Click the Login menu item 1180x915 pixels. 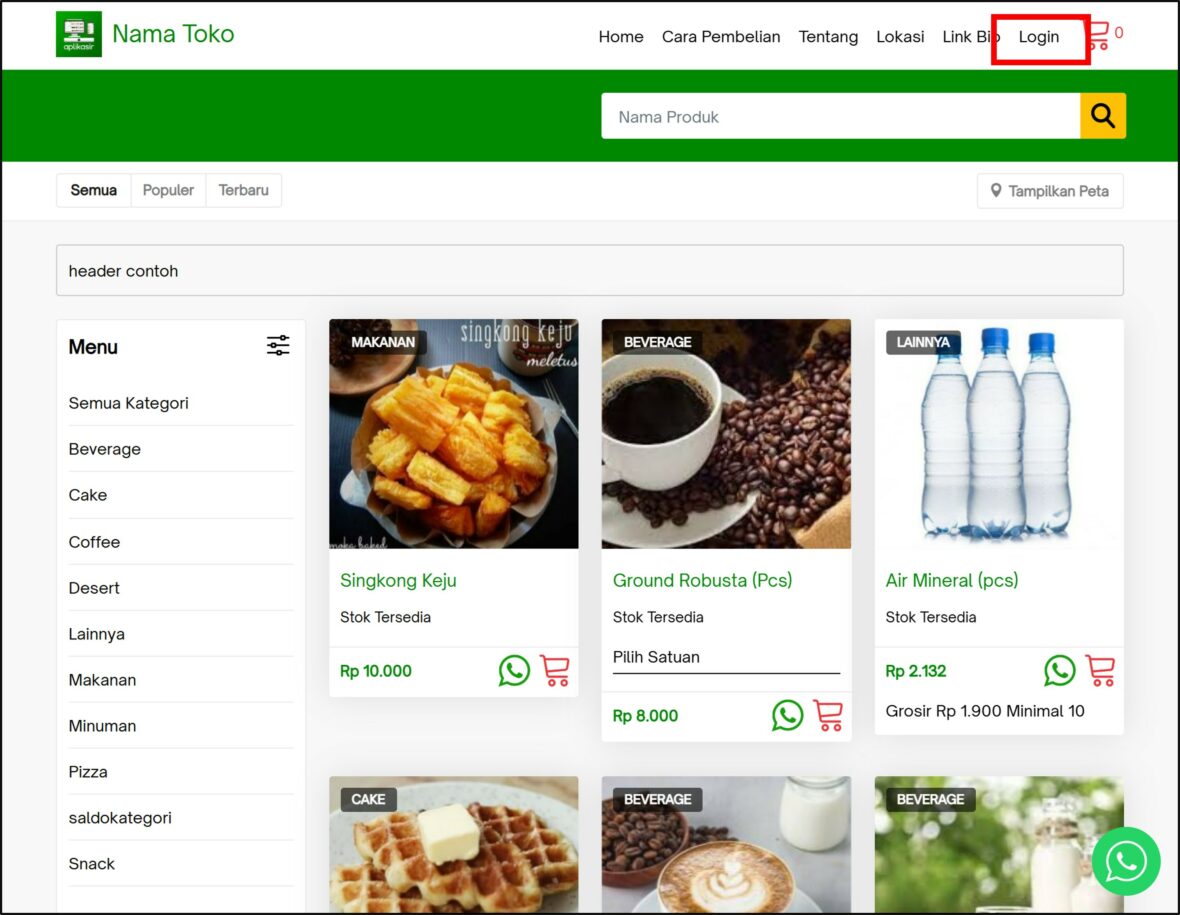pyautogui.click(x=1039, y=37)
